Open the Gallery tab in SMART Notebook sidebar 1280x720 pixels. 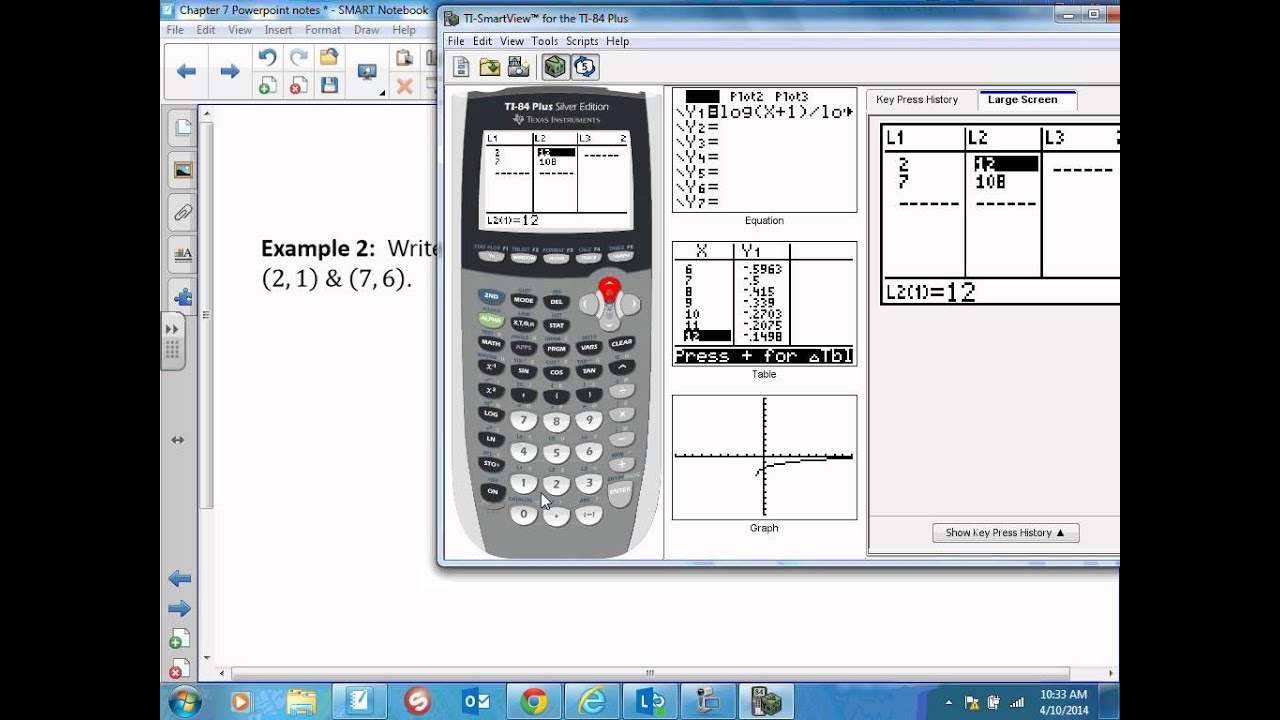point(183,170)
